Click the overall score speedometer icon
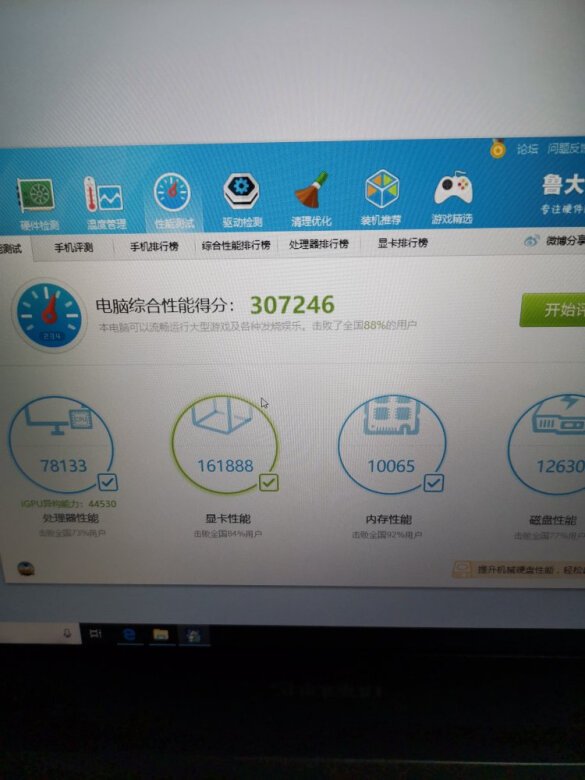This screenshot has width=585, height=780. click(x=49, y=315)
